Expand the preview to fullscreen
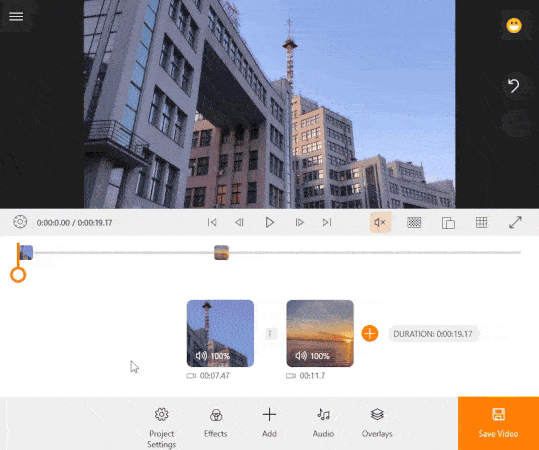Screen dimensions: 539x450 point(515,222)
